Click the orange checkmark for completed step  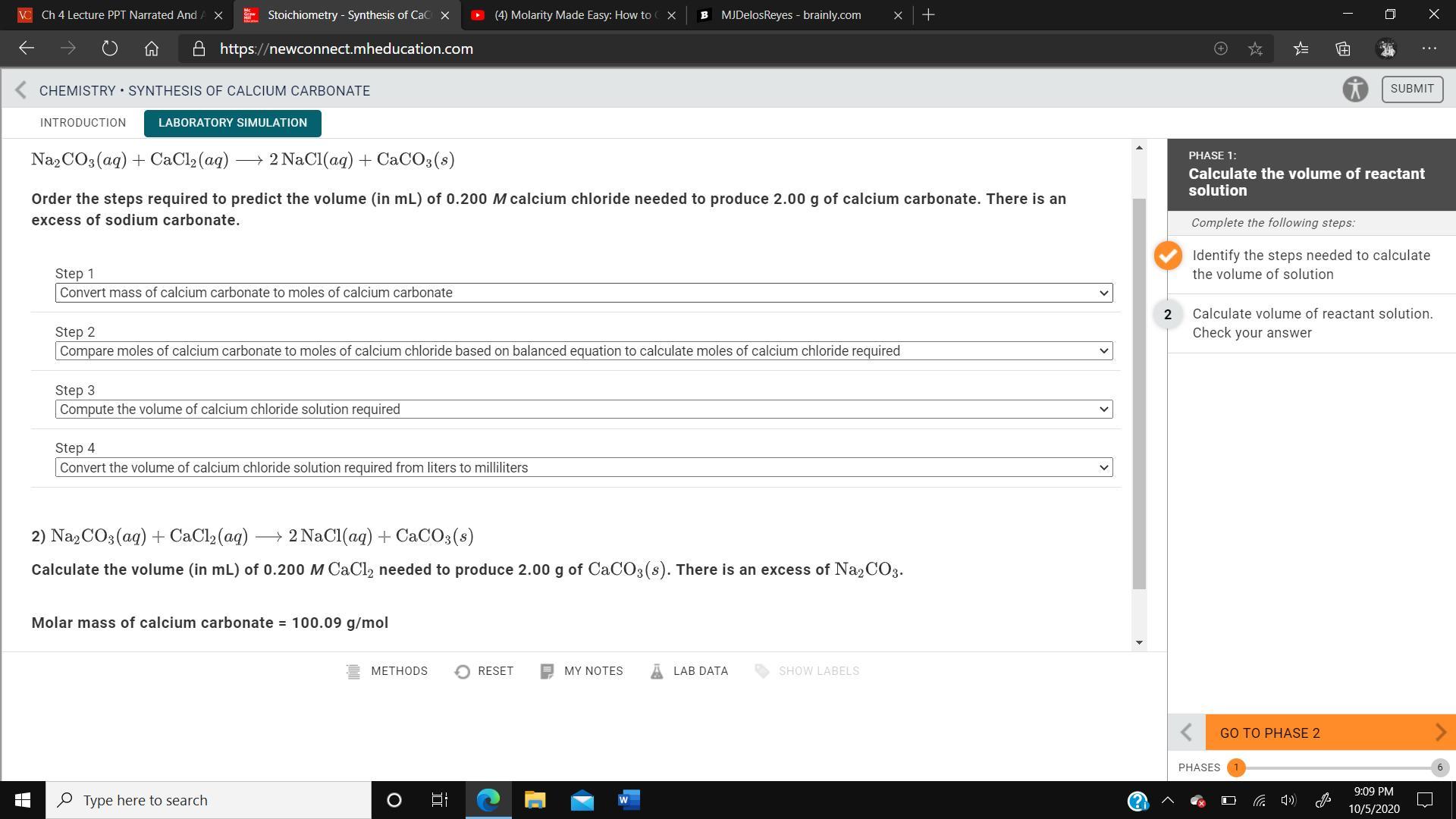point(1168,256)
